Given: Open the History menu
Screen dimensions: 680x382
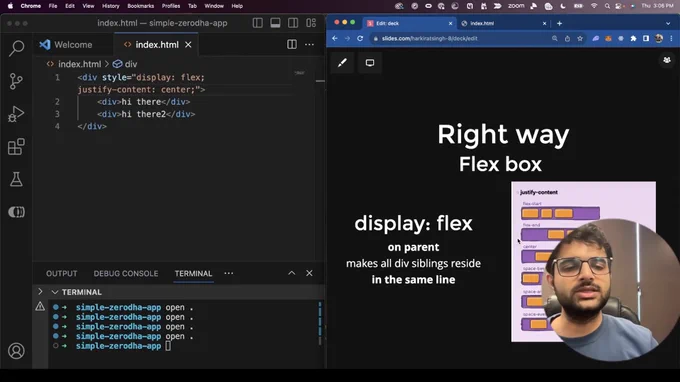Looking at the screenshot, I should (111, 6).
